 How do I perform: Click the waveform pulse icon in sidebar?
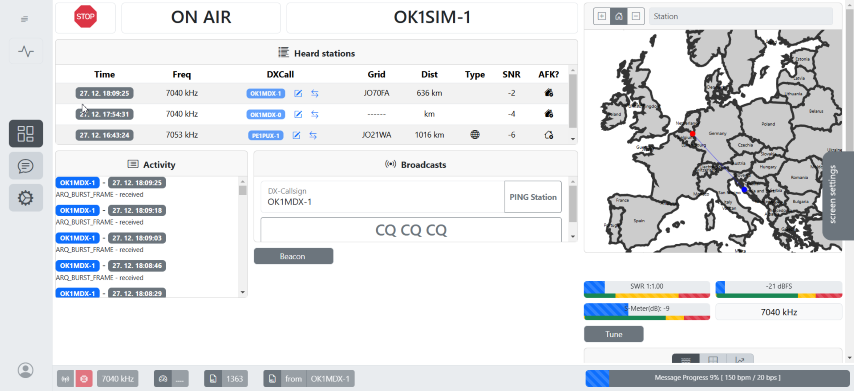26,52
